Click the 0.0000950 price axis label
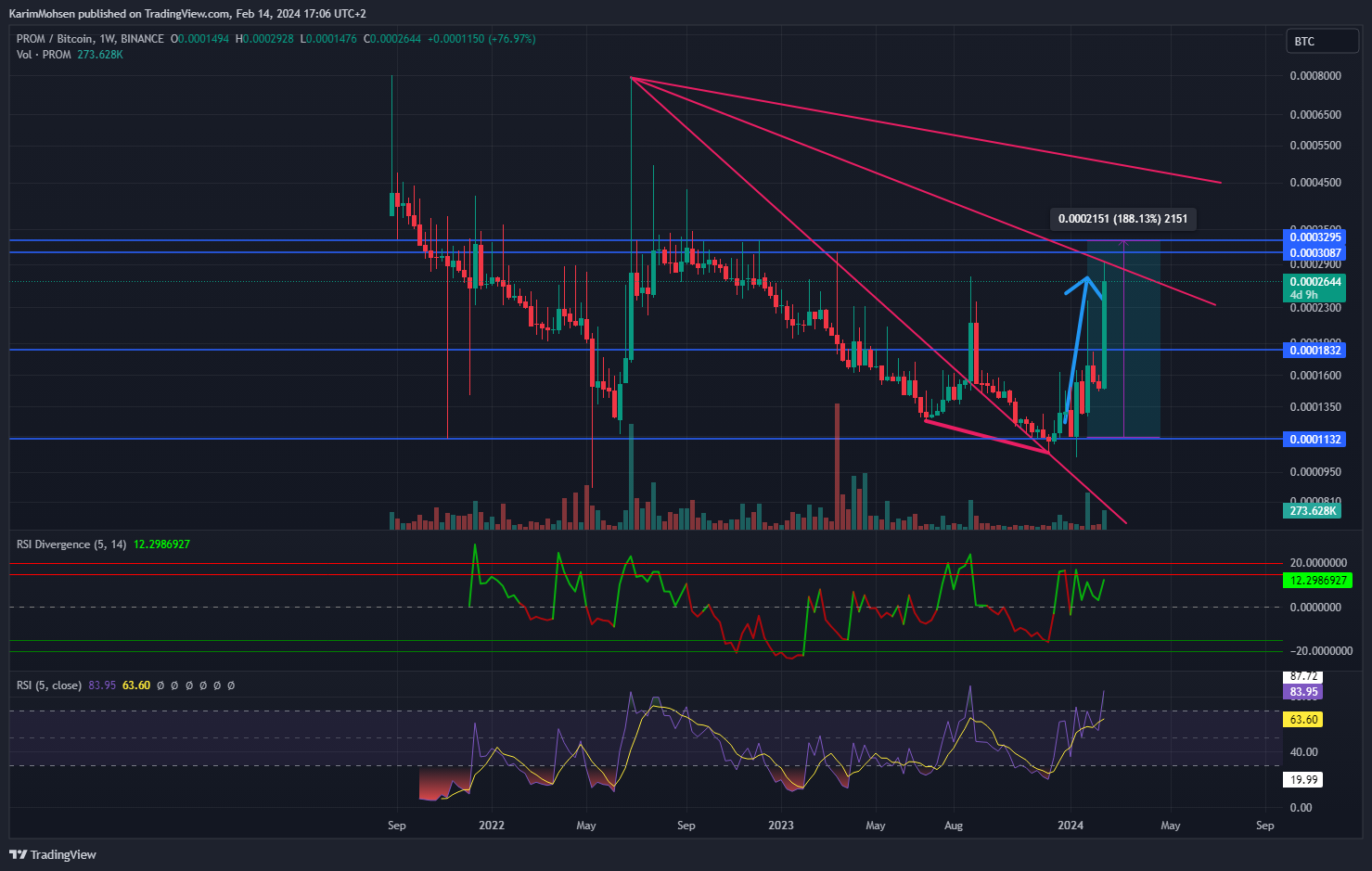Screen dimensions: 1372x871 [x=1315, y=472]
